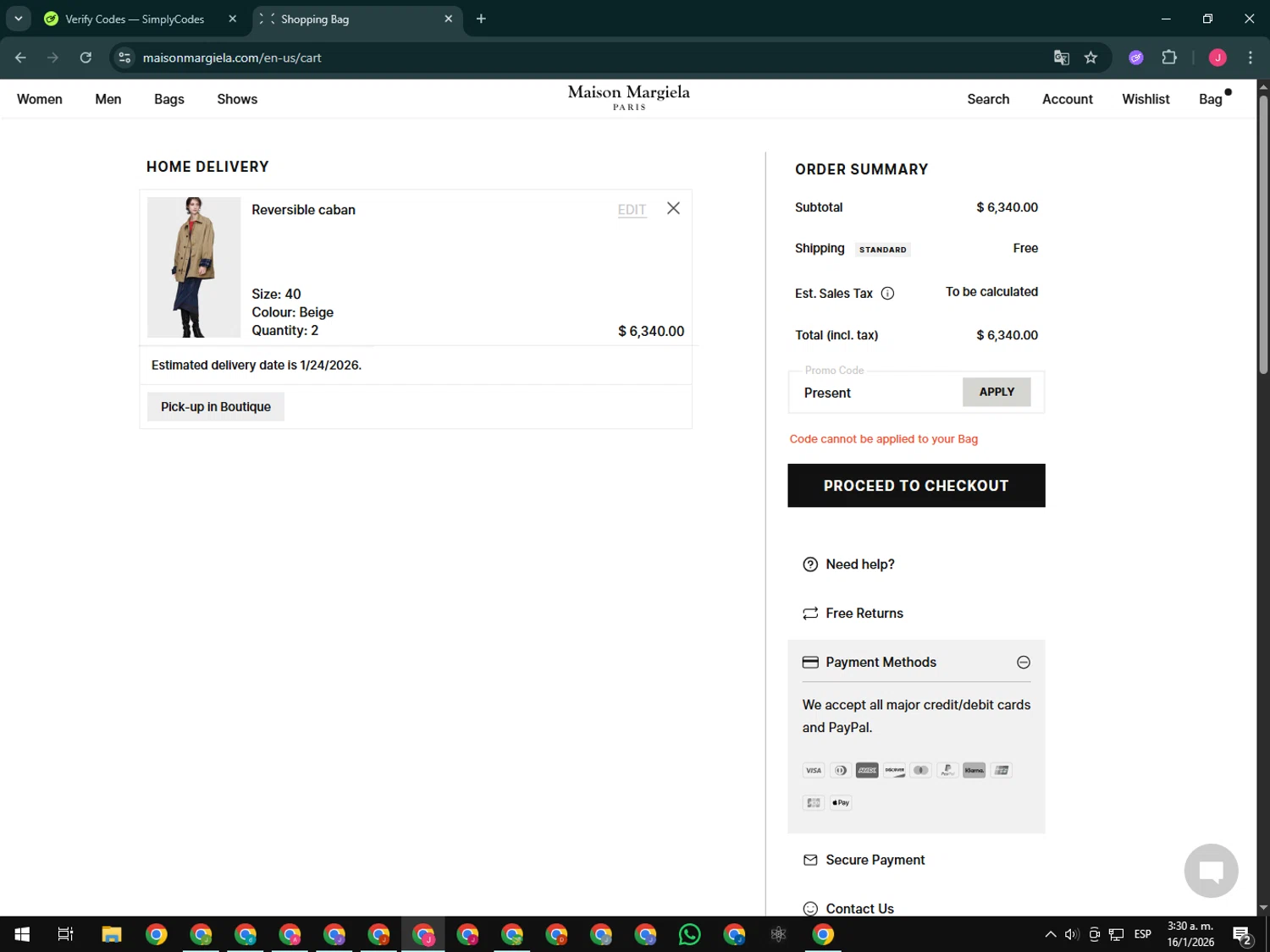Click the address bar URL
Image resolution: width=1270 pixels, height=952 pixels.
(232, 58)
